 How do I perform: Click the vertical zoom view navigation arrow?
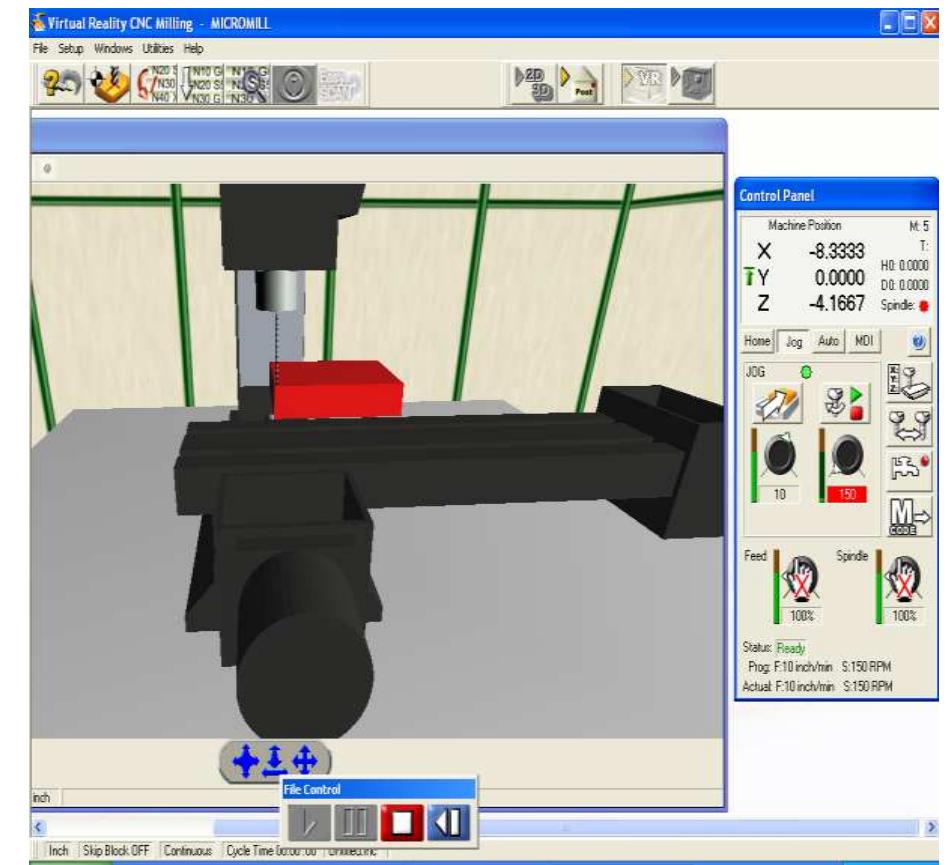coord(275,760)
